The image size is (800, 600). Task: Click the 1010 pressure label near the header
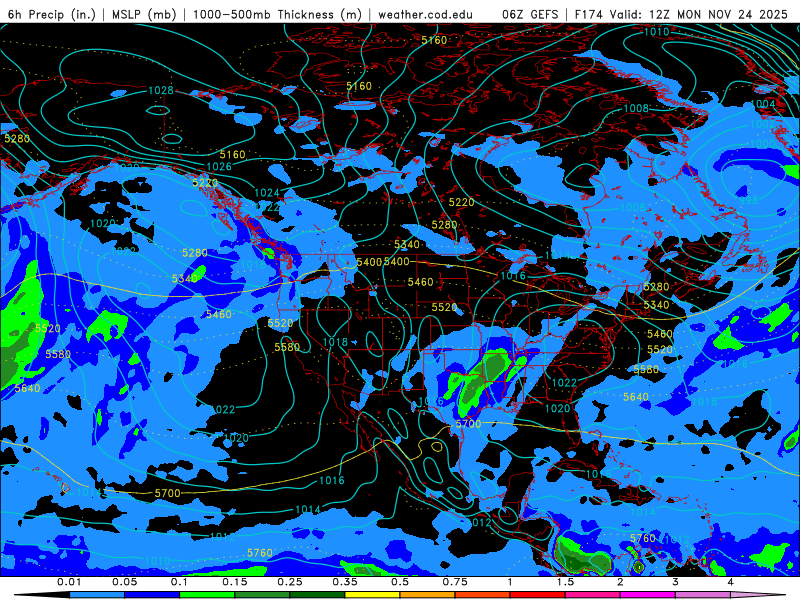click(656, 32)
